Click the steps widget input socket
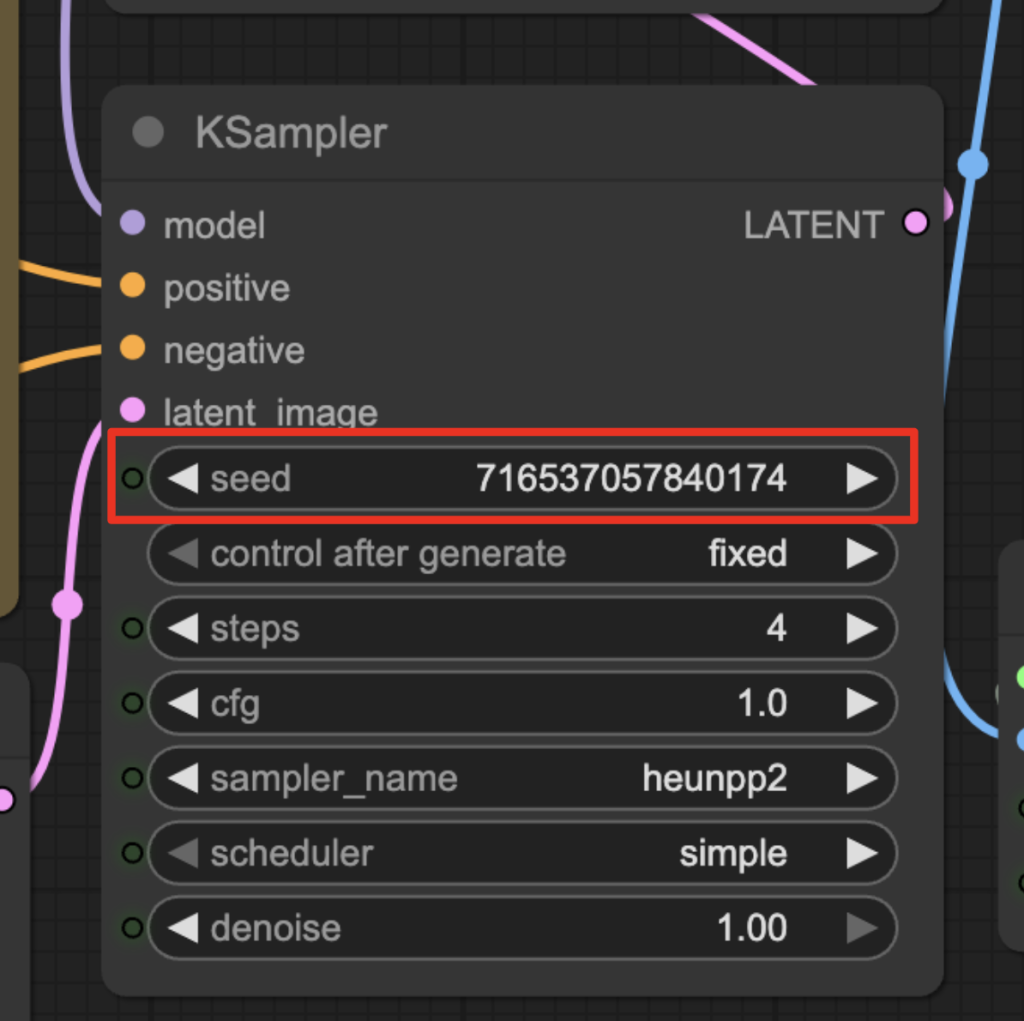 [132, 628]
